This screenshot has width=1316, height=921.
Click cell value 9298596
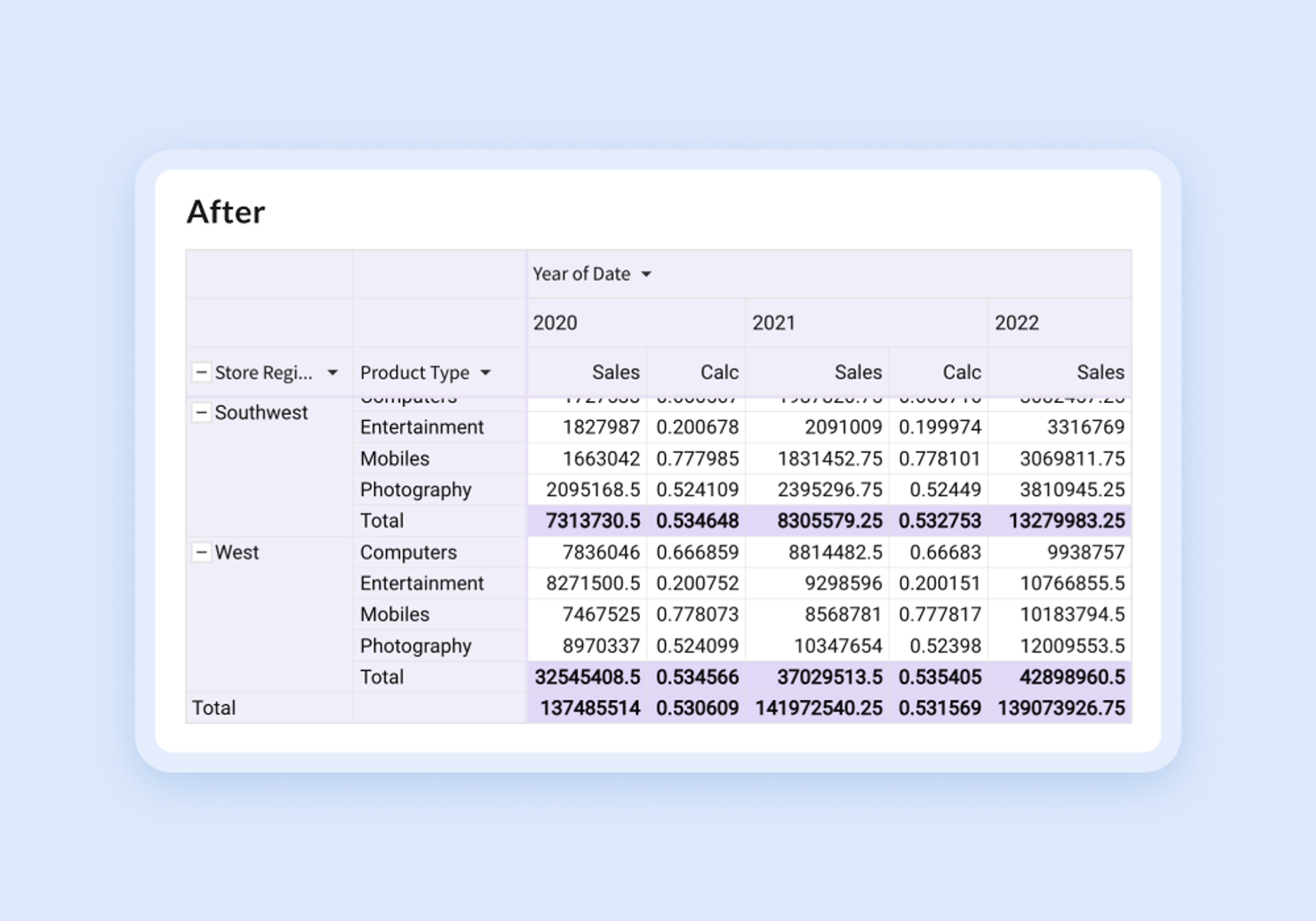point(843,584)
